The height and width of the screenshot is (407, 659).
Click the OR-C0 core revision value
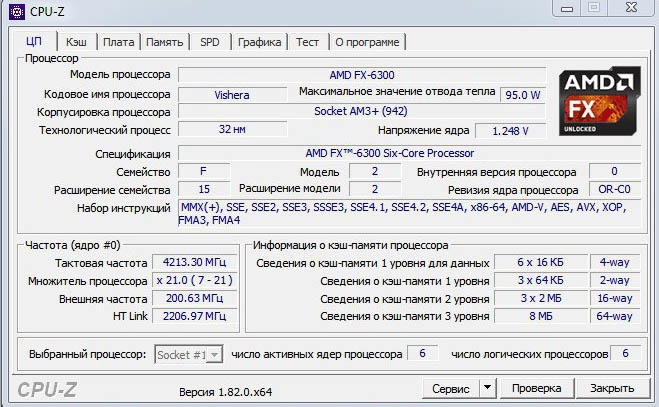coord(614,189)
